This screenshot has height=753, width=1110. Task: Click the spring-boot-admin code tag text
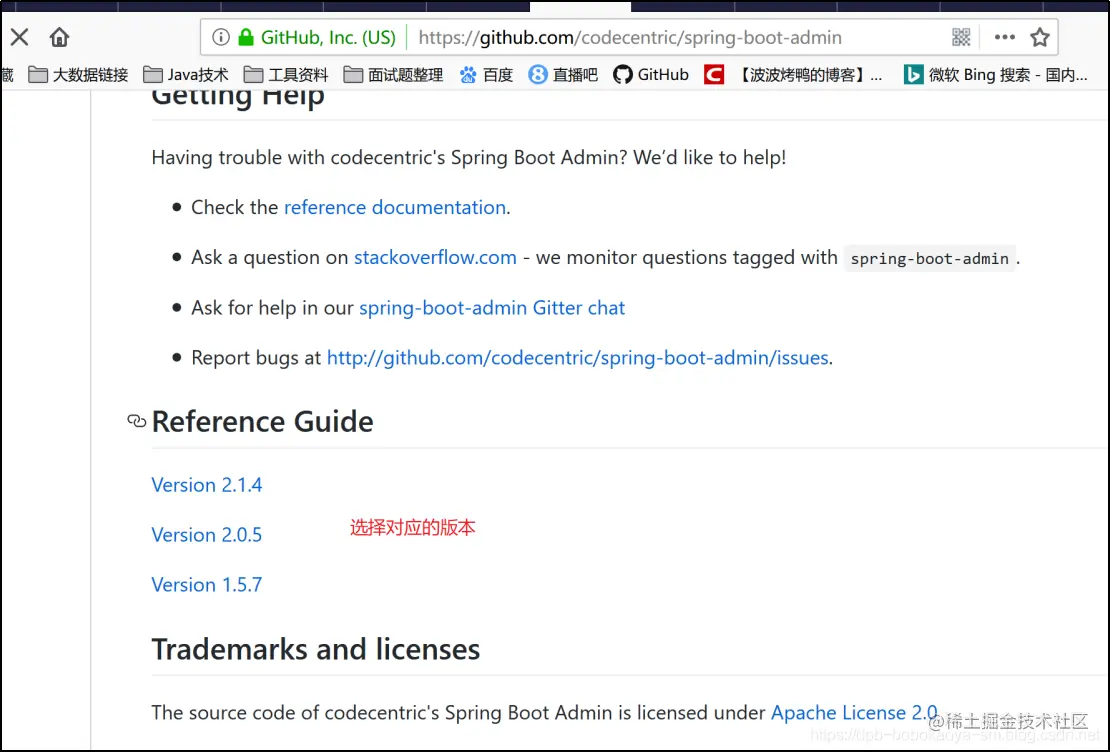coord(929,258)
